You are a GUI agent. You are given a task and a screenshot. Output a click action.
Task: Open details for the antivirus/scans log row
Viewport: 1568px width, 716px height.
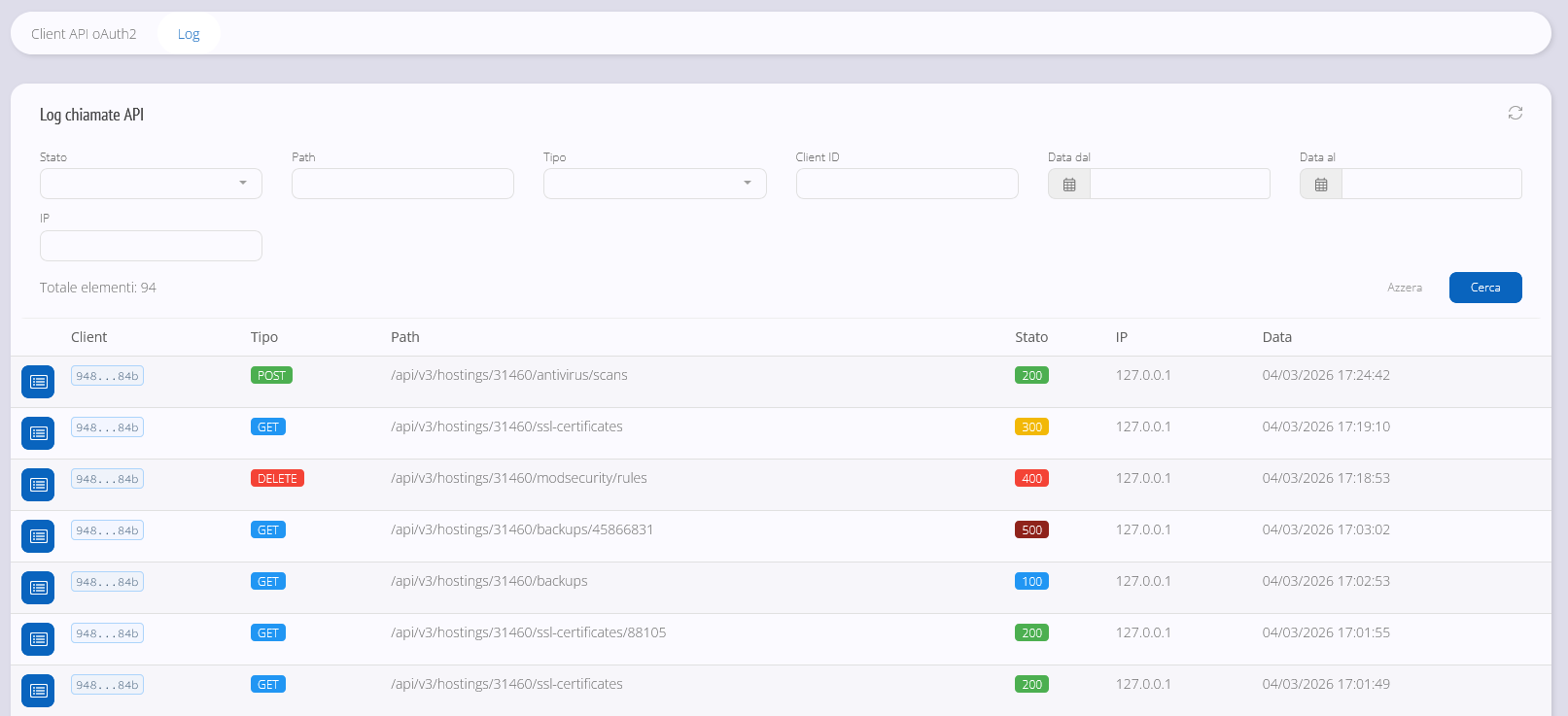click(38, 382)
